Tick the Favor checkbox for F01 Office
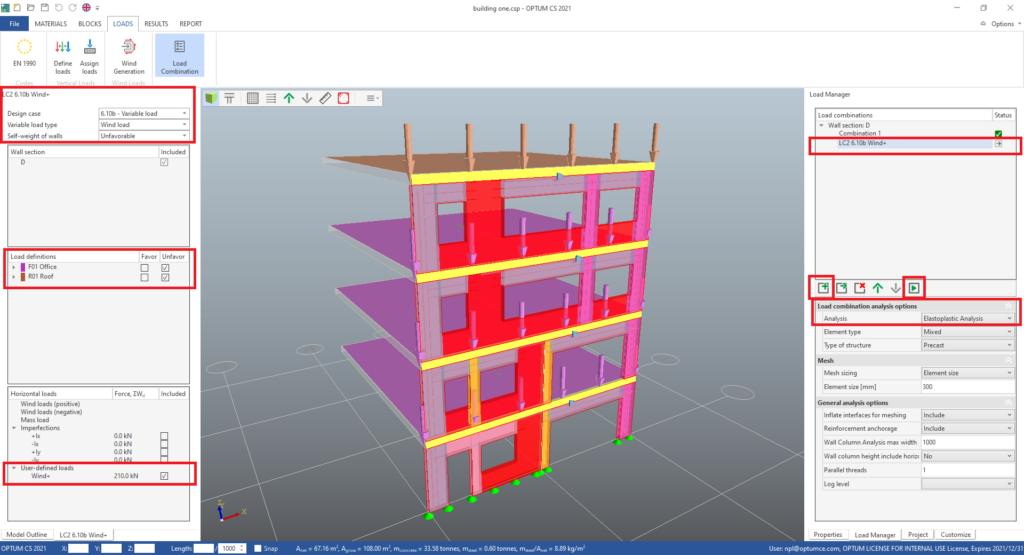 tap(146, 267)
